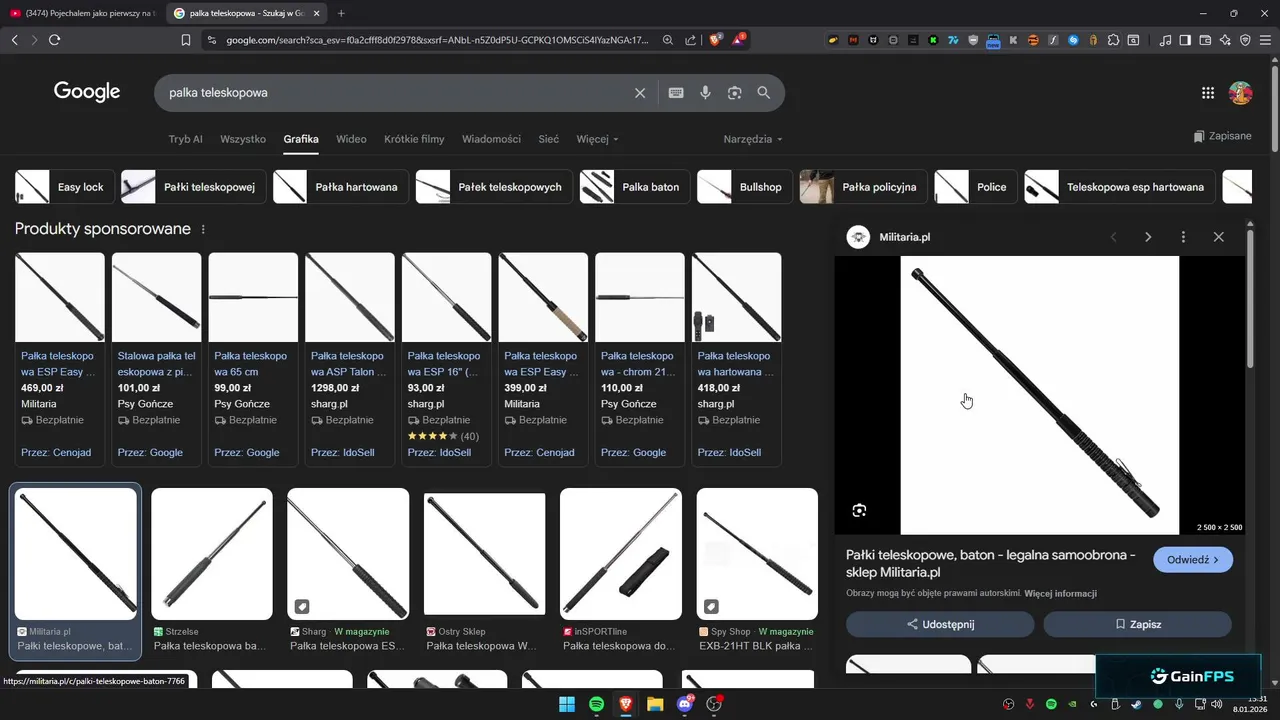
Task: Save image with Zapisz button
Action: click(1138, 624)
